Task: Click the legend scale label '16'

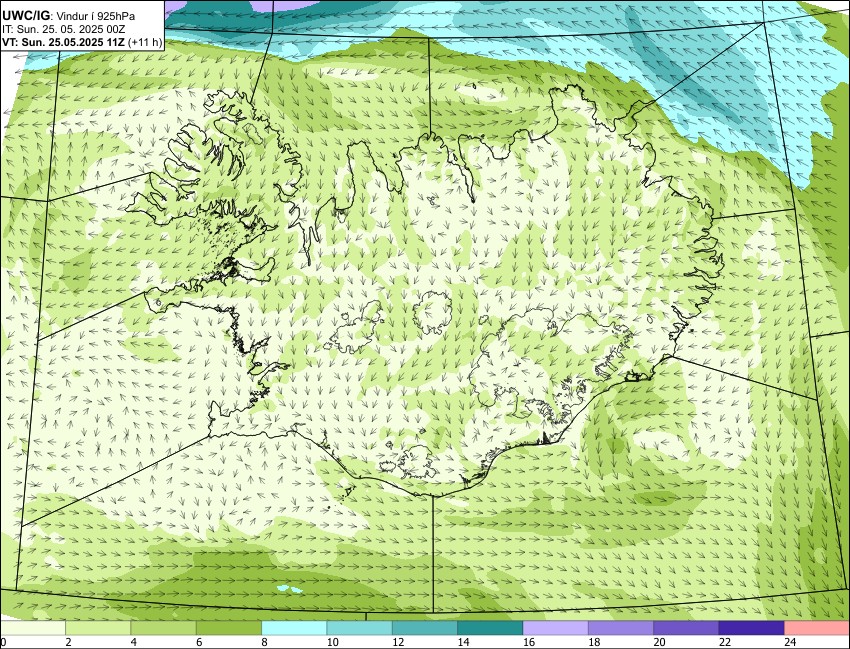Action: tap(529, 642)
